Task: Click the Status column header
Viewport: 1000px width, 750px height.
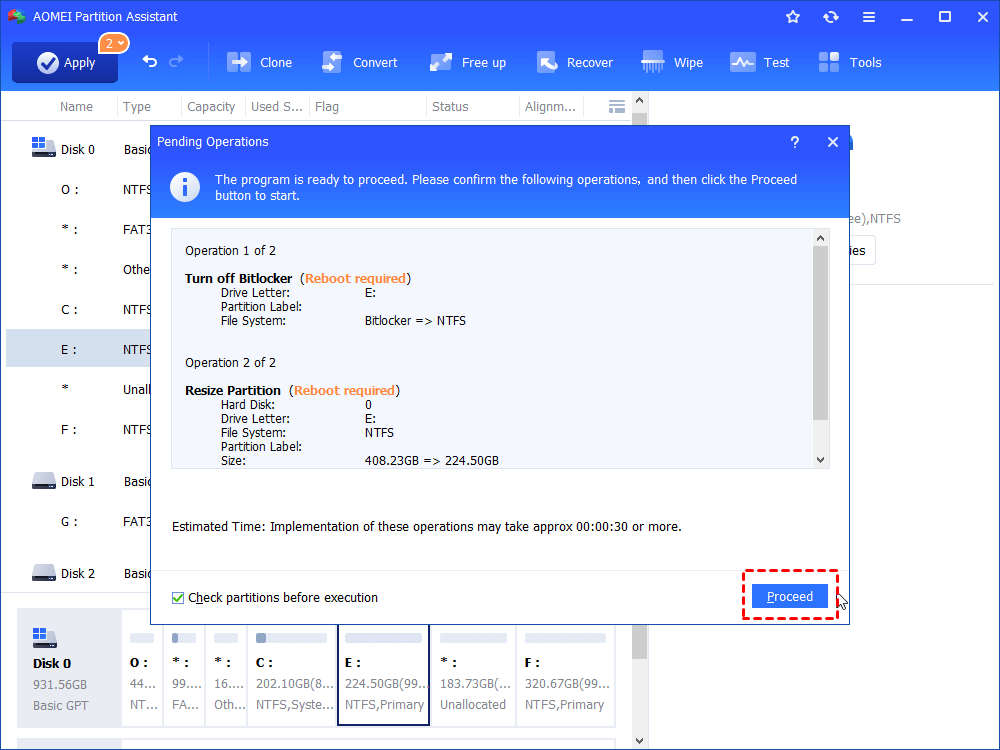Action: (x=450, y=107)
